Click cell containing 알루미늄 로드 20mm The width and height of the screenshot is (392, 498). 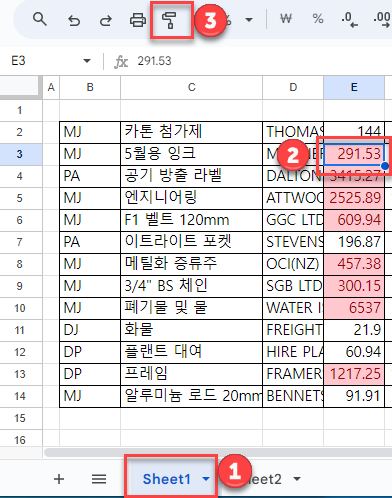tap(191, 396)
